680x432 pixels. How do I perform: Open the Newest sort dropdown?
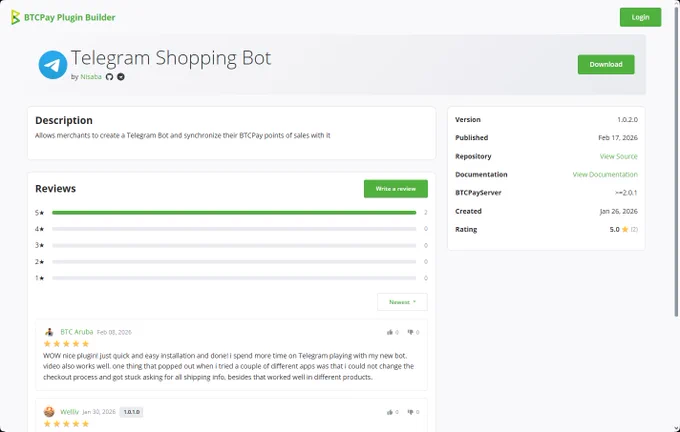(402, 302)
